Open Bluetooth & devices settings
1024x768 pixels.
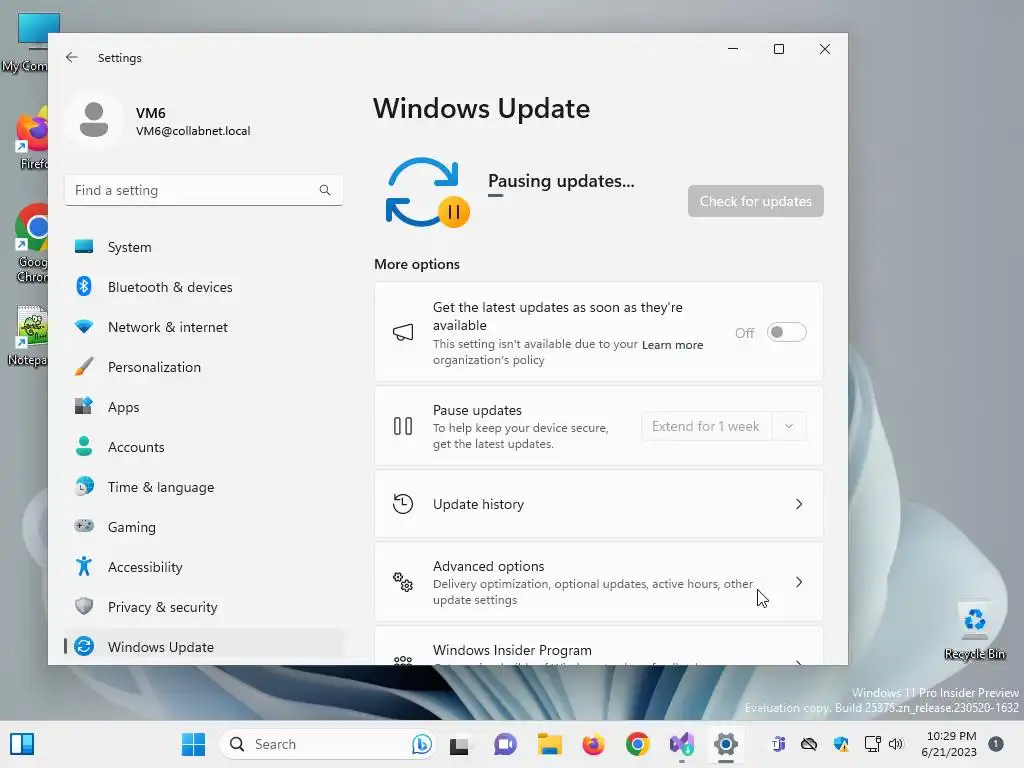[x=204, y=287]
